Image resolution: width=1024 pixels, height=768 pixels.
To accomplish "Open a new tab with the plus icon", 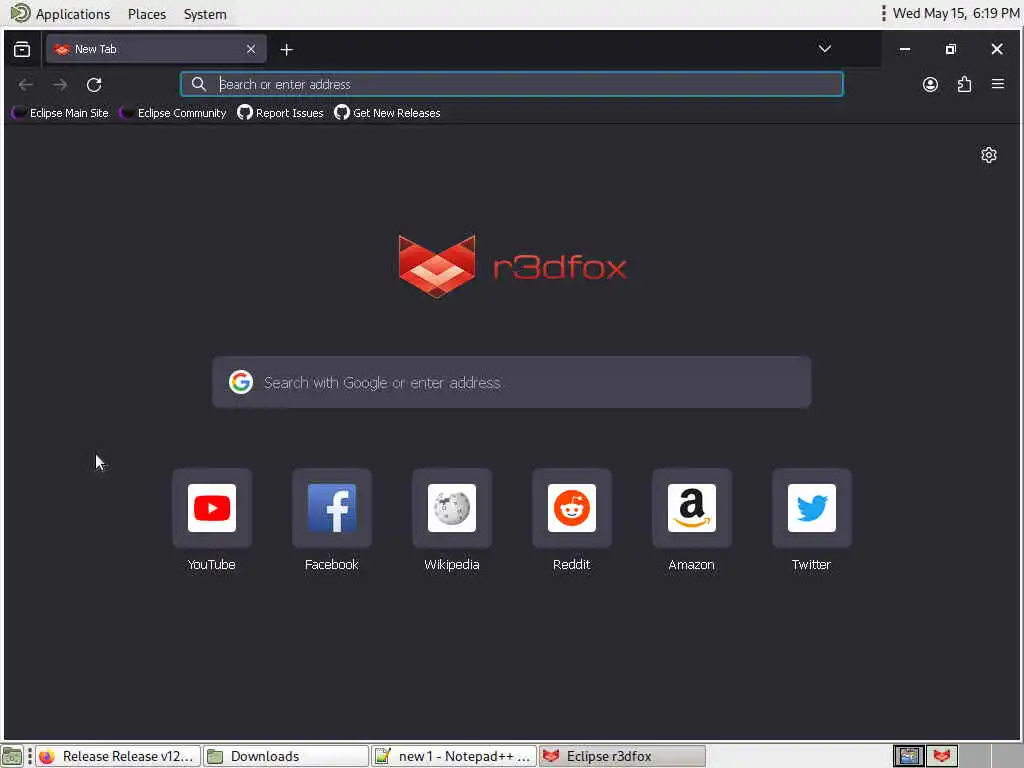I will click(x=286, y=50).
